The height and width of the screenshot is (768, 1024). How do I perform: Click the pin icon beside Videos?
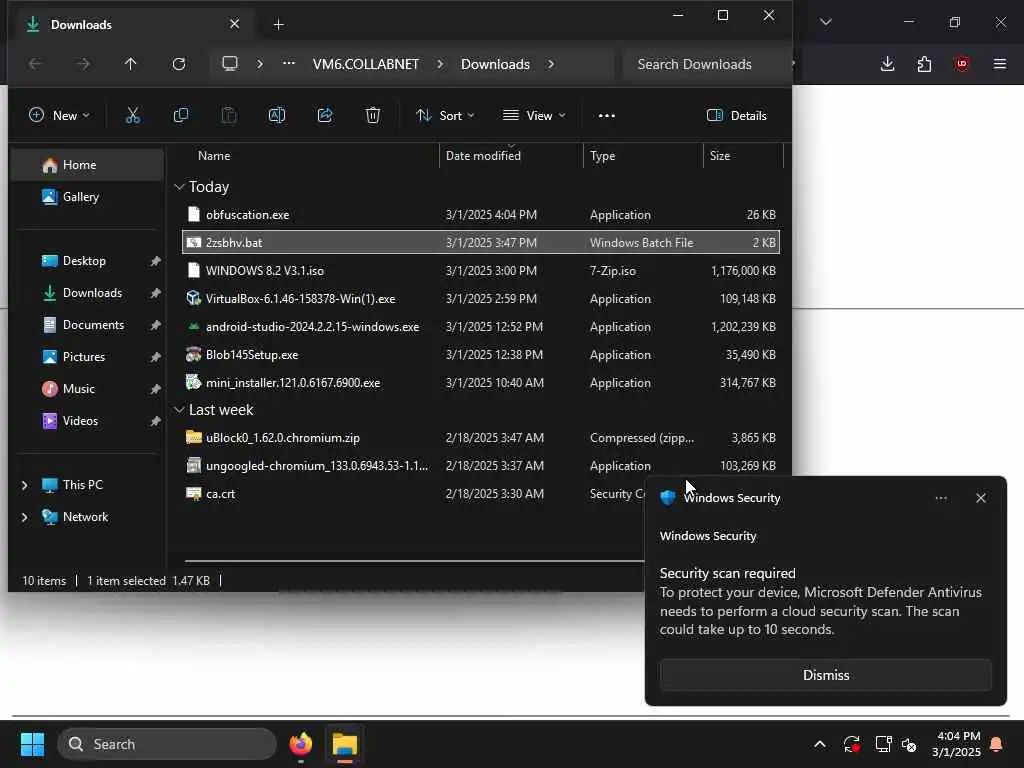coord(155,421)
